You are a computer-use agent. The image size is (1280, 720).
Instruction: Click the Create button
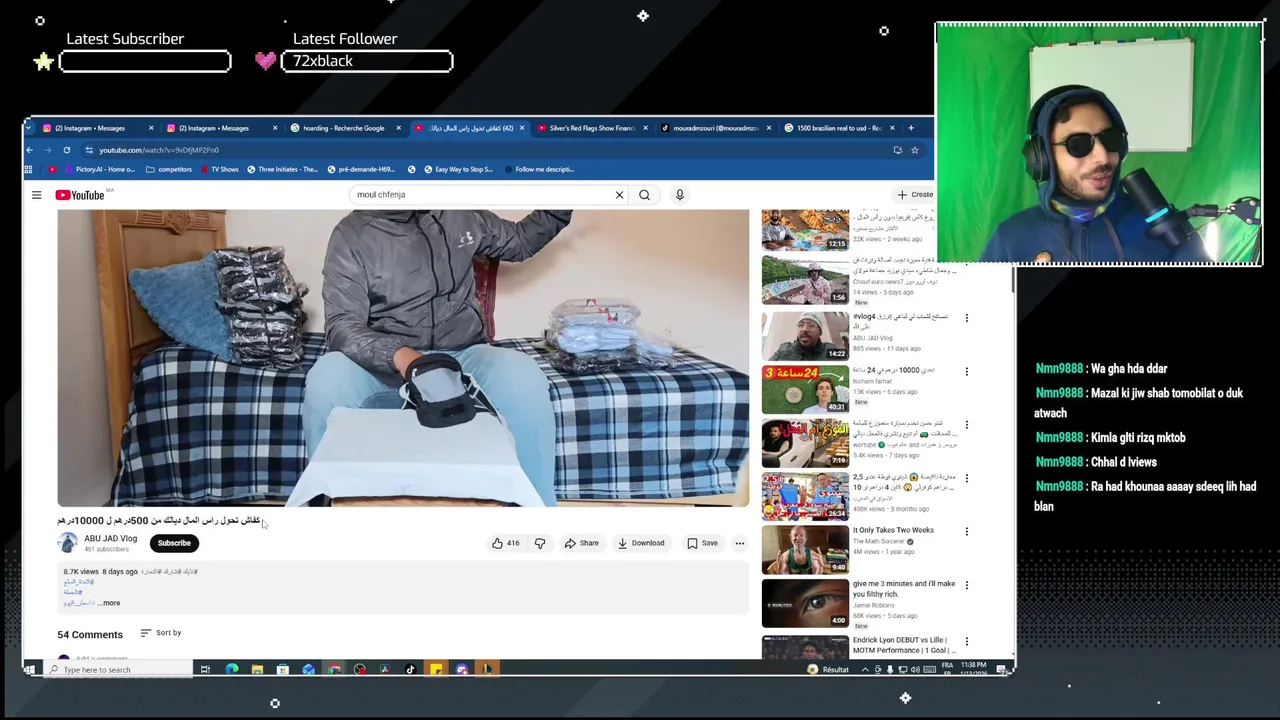tap(915, 195)
